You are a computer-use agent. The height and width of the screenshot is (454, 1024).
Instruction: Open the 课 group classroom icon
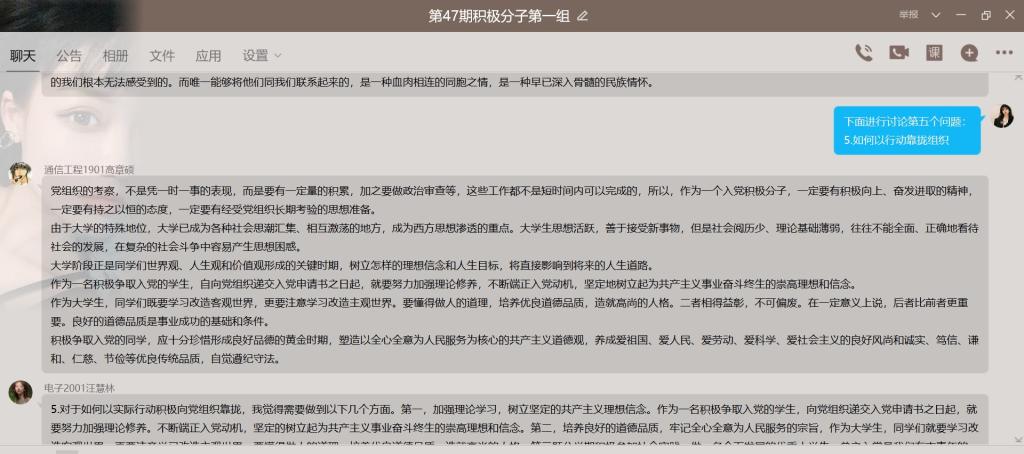click(x=934, y=53)
